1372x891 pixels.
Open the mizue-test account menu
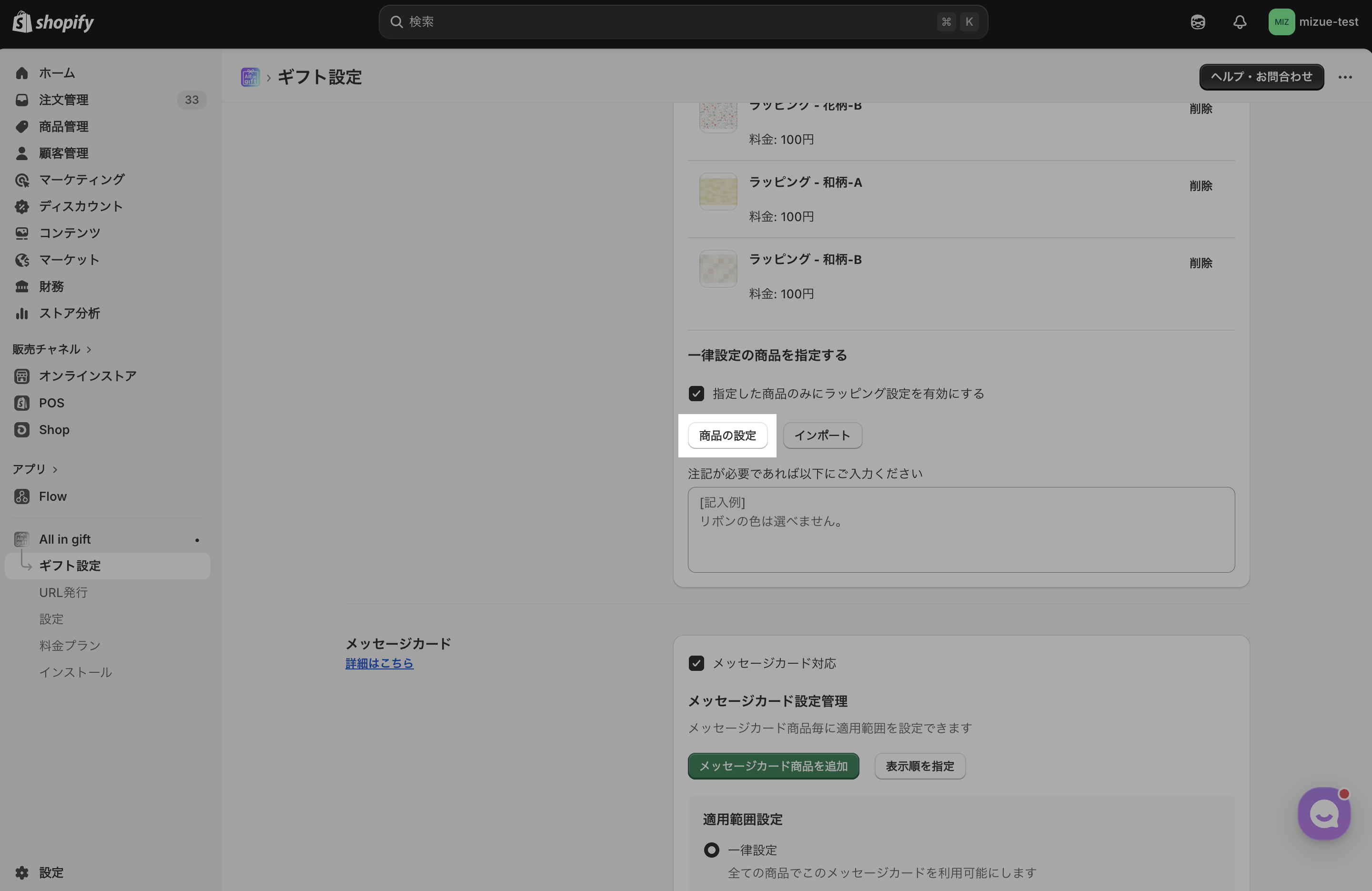click(x=1313, y=22)
